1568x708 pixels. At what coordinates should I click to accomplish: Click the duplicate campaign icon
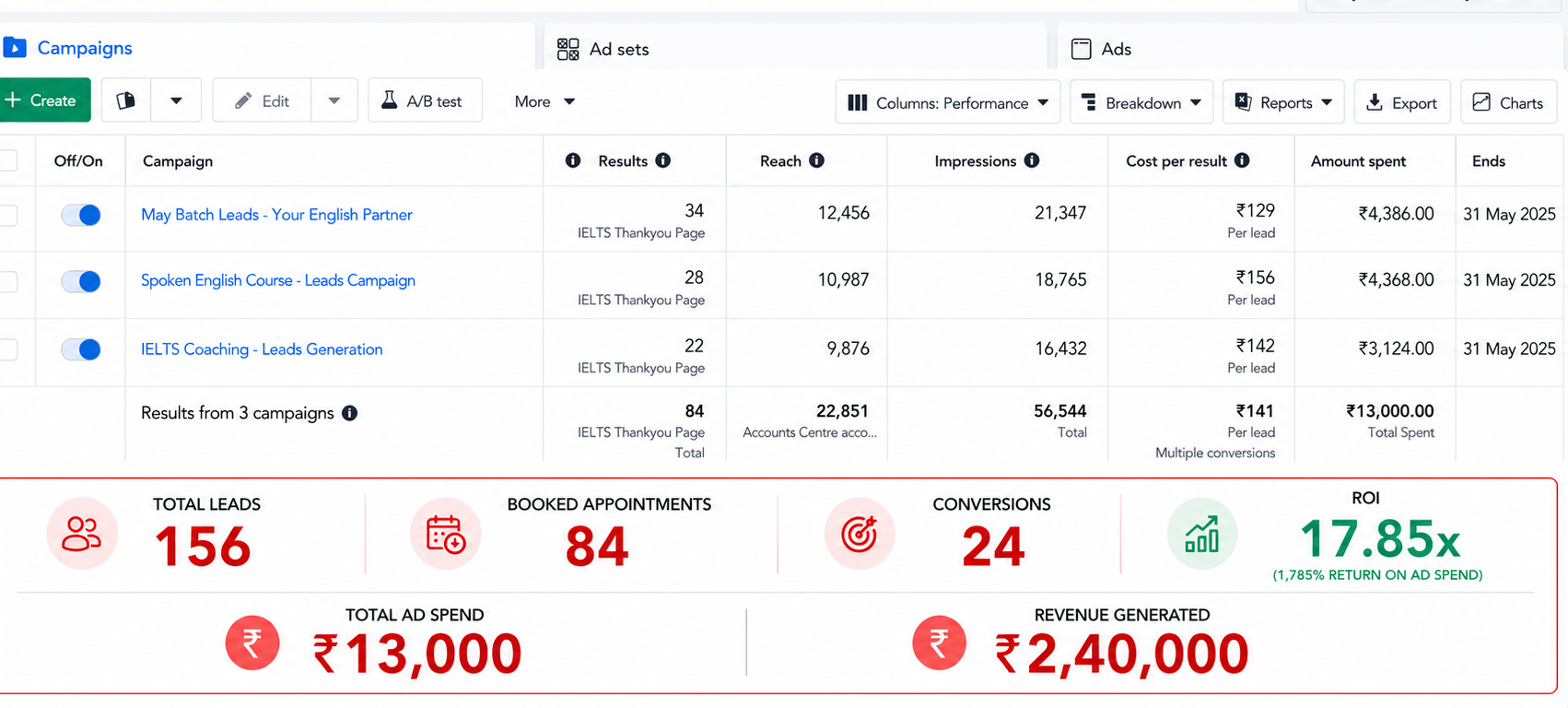126,100
